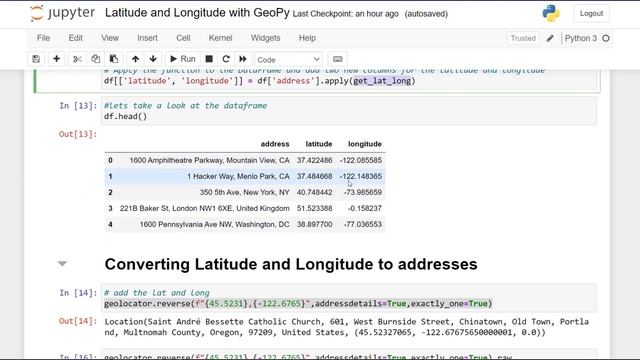Click the Out[13] output prompt
The image size is (640, 360).
tap(78, 134)
